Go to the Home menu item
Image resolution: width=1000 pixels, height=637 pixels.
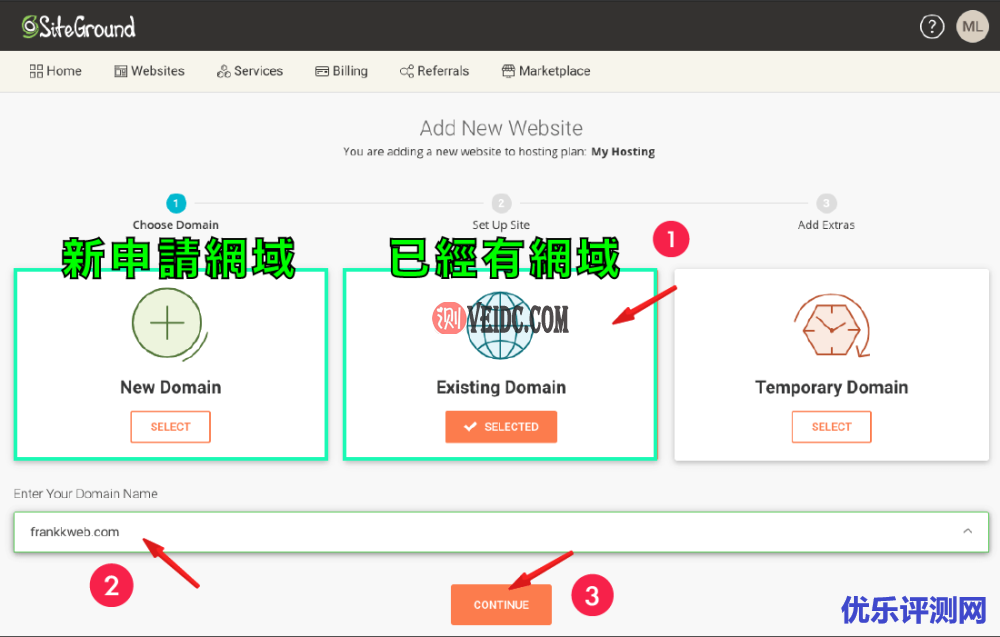click(55, 71)
